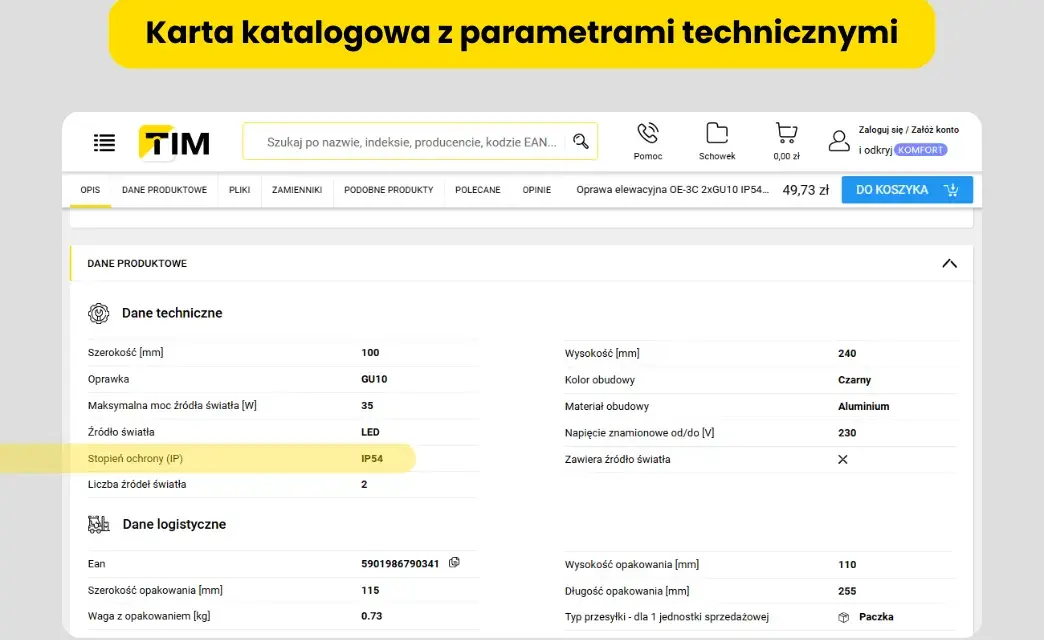Click the X mark for Zawiera źródło światła

[x=843, y=460]
